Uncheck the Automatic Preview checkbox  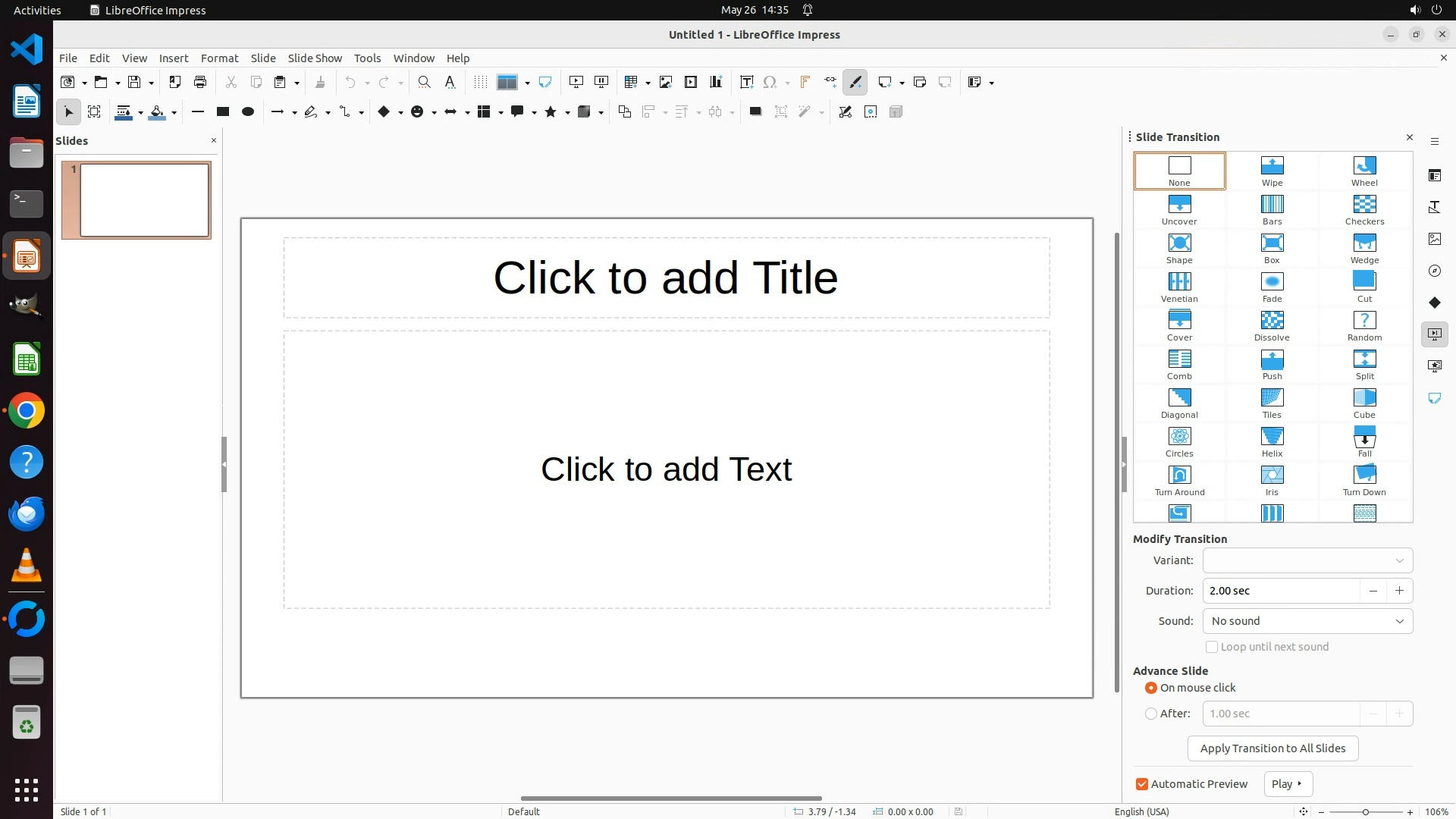[x=1142, y=784]
